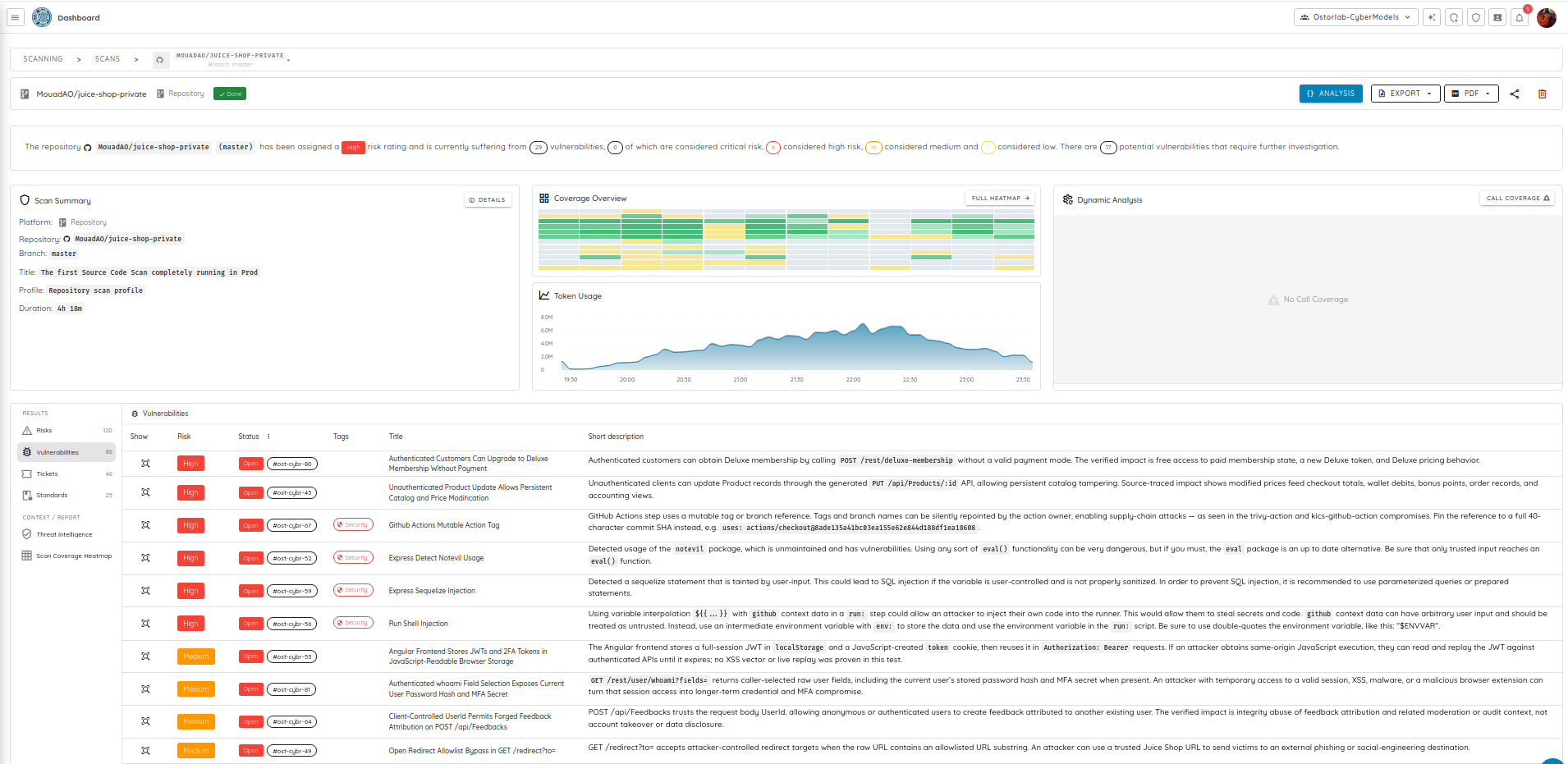
Task: Open the FULL HEATMAP view
Action: coord(1000,199)
